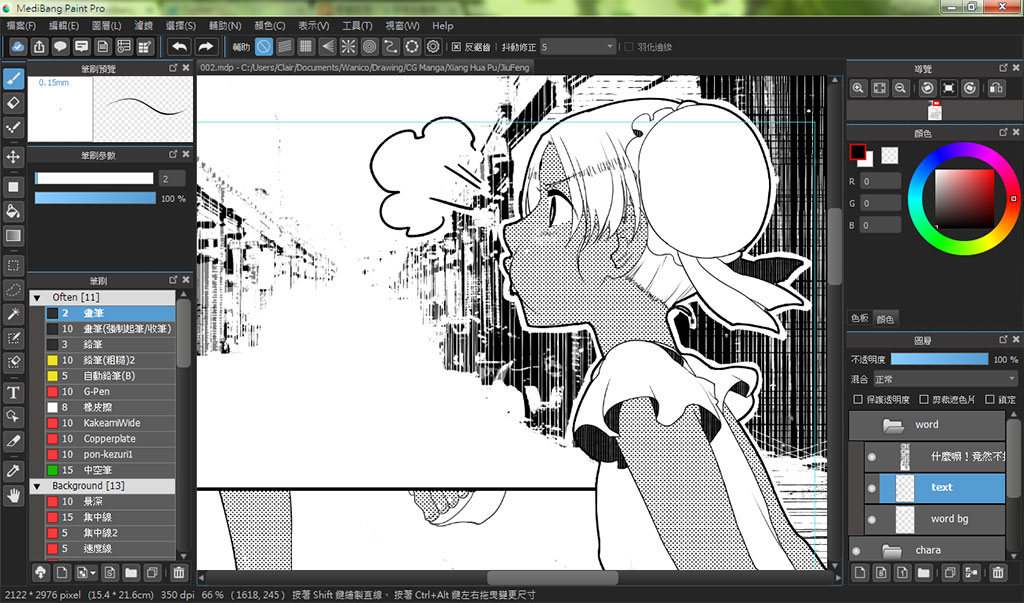Select the KakeamiWide brush
The width and height of the screenshot is (1024, 603).
pyautogui.click(x=110, y=423)
